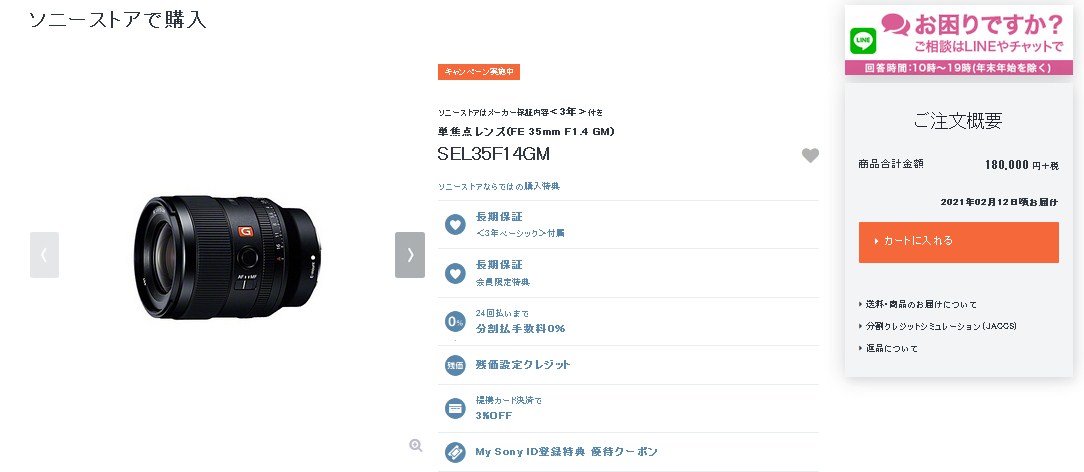The image size is (1084, 472).
Task: Click heart icon beside 3年ベーシック warranty
Action: coord(455,225)
